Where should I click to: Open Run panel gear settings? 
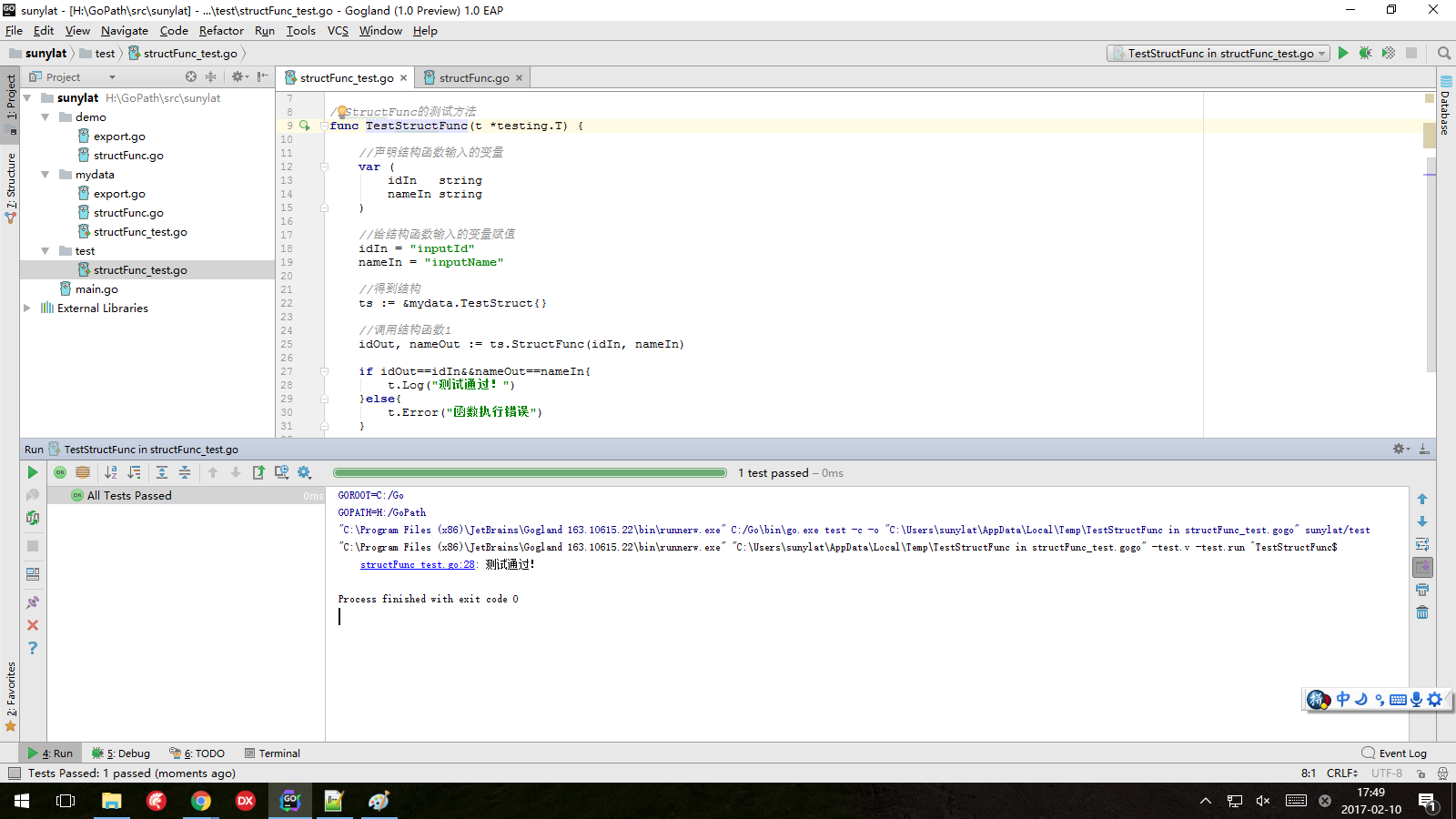(x=1400, y=449)
